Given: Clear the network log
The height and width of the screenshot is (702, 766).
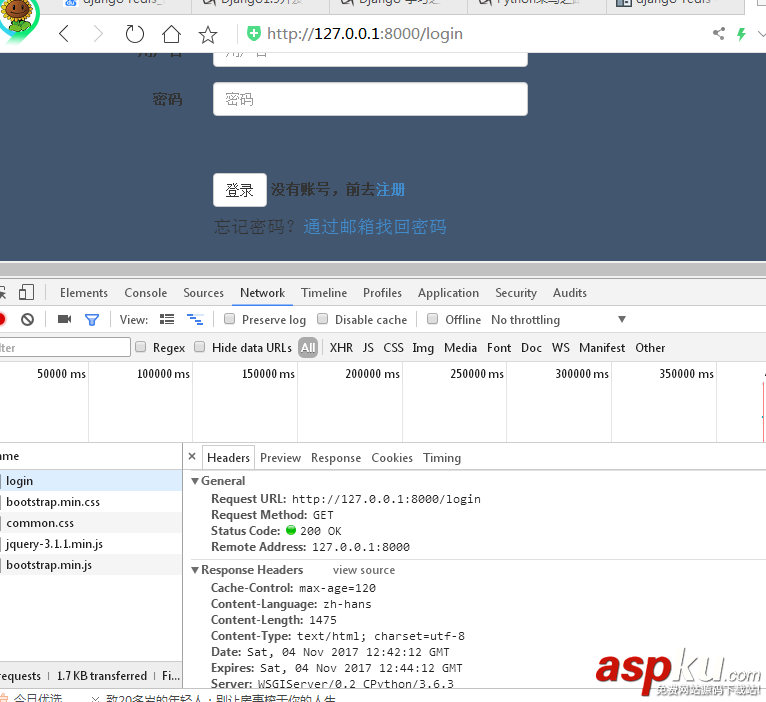Looking at the screenshot, I should 27,319.
